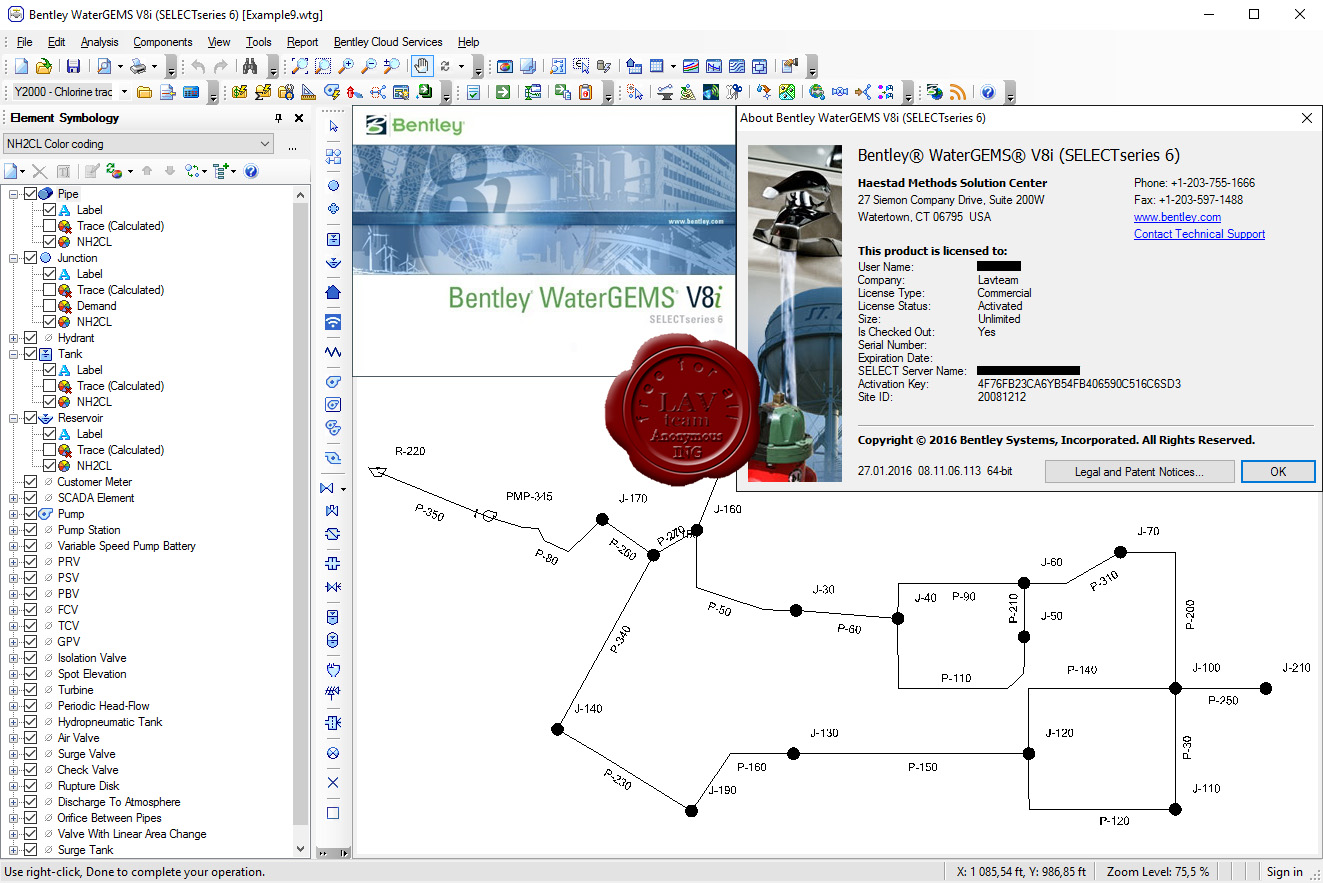
Task: Click the Open file folder icon
Action: (x=43, y=67)
